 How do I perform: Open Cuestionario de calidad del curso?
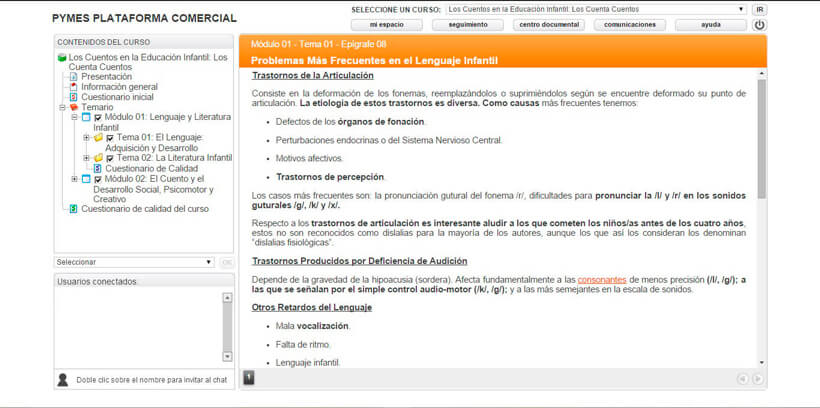[145, 209]
